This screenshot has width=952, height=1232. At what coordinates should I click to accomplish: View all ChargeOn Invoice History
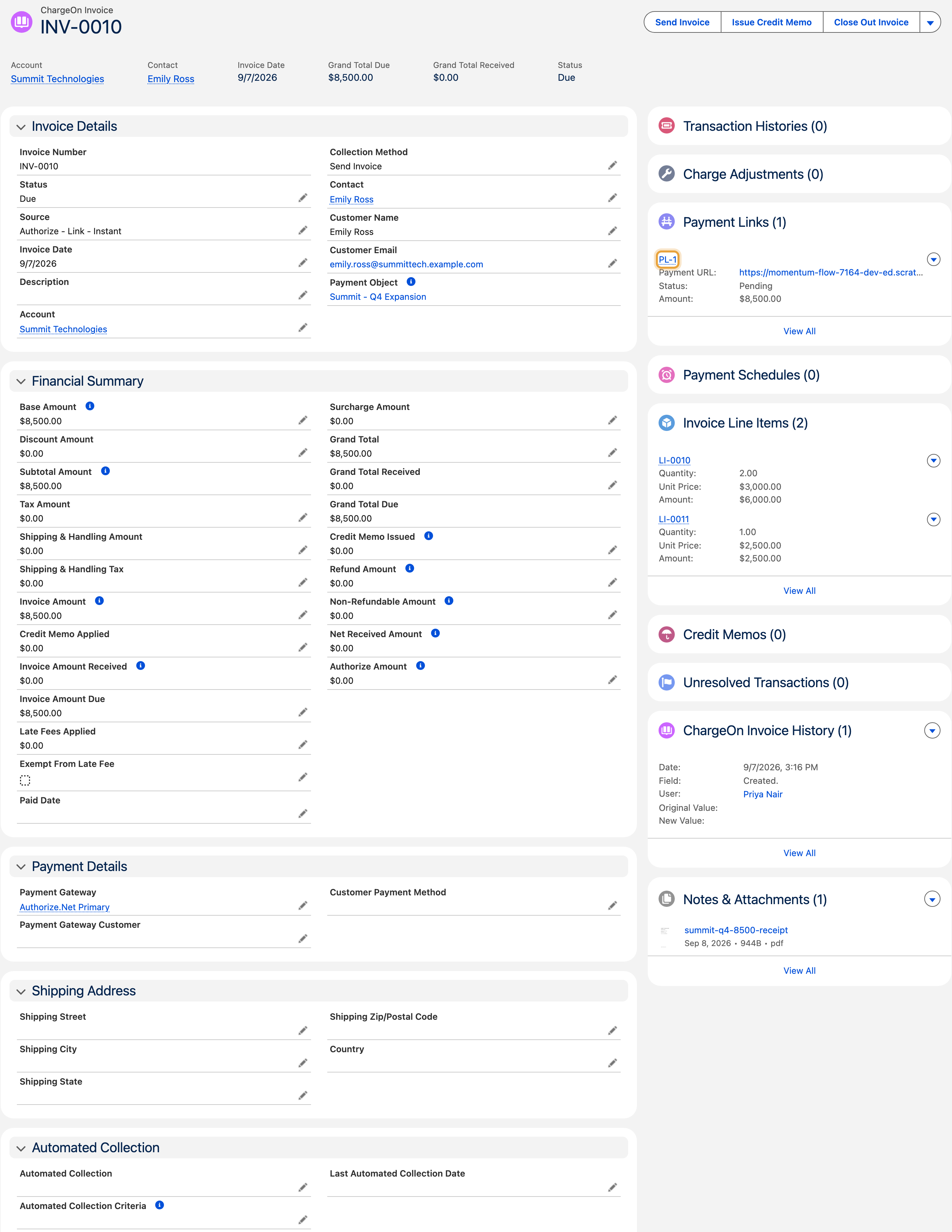coord(800,853)
